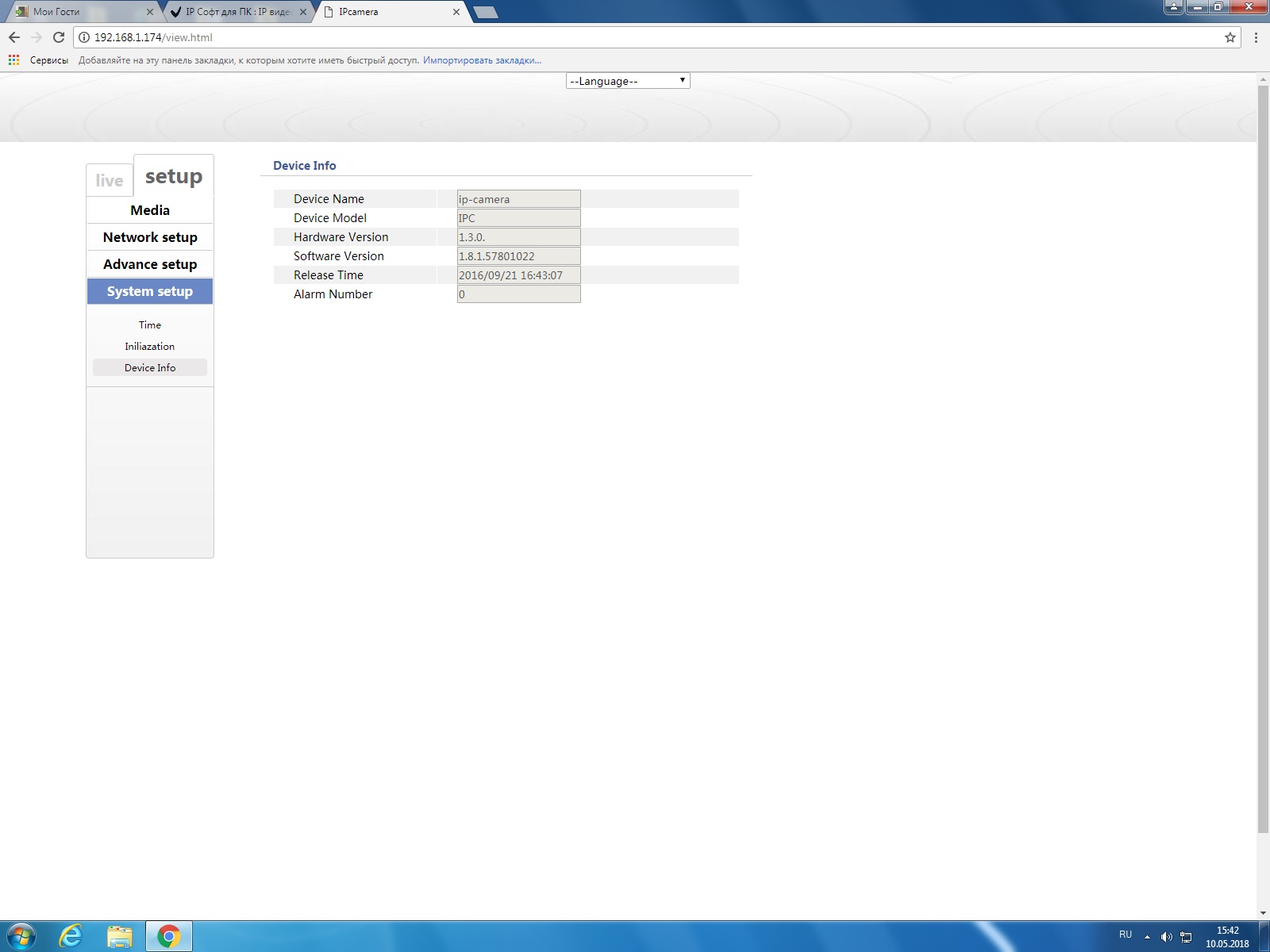Screen dimensions: 1270x952
Task: Open the Advance setup section
Action: pyautogui.click(x=150, y=264)
